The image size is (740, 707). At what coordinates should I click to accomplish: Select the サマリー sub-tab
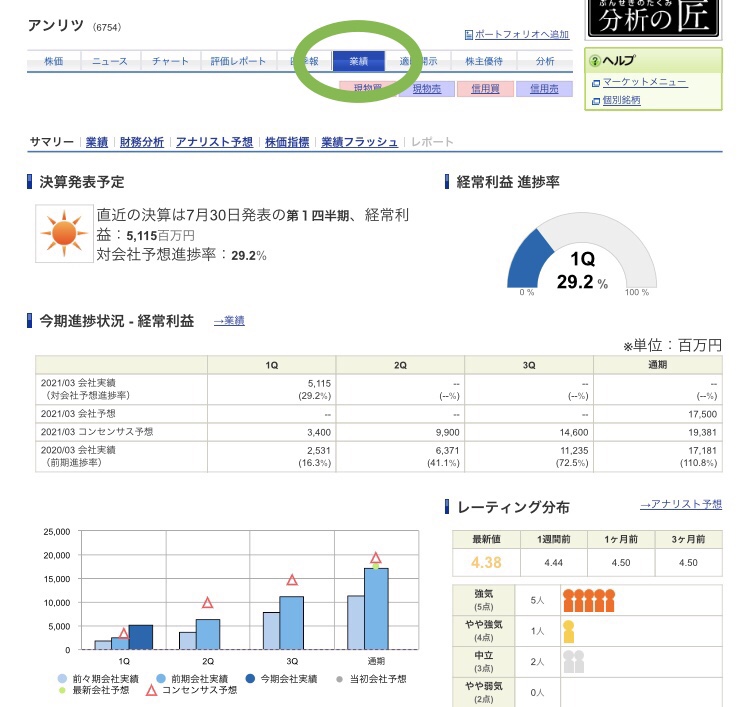(51, 142)
